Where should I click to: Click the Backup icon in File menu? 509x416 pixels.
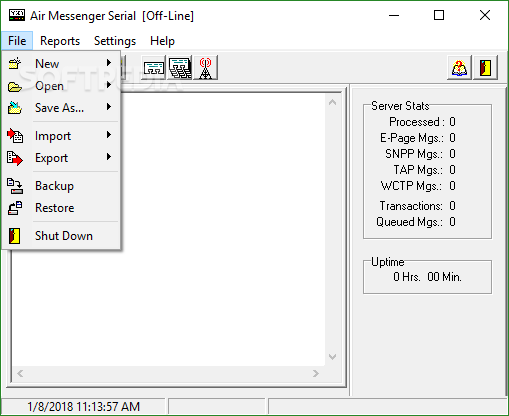(x=15, y=186)
